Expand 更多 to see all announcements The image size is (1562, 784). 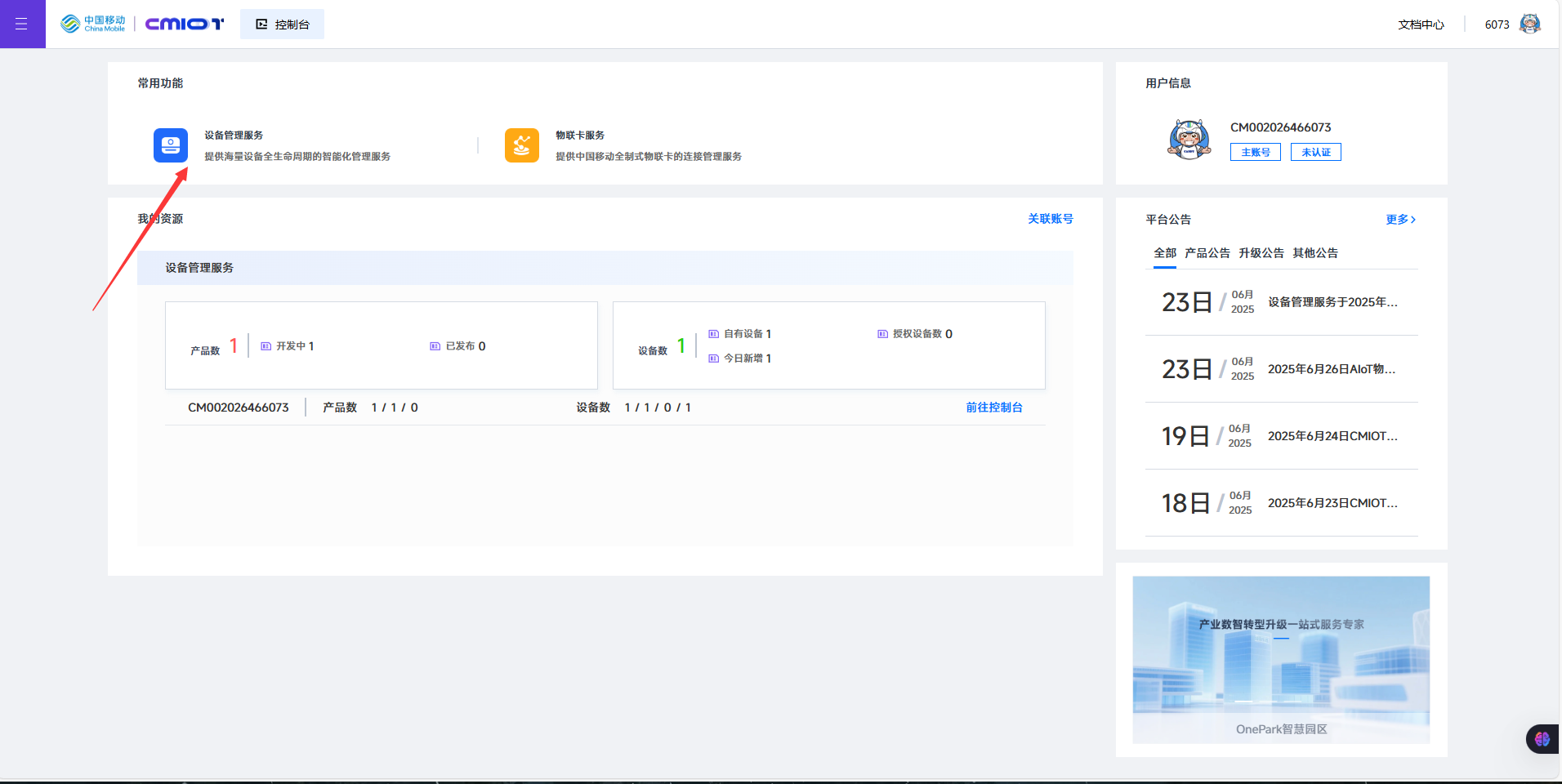point(1399,219)
